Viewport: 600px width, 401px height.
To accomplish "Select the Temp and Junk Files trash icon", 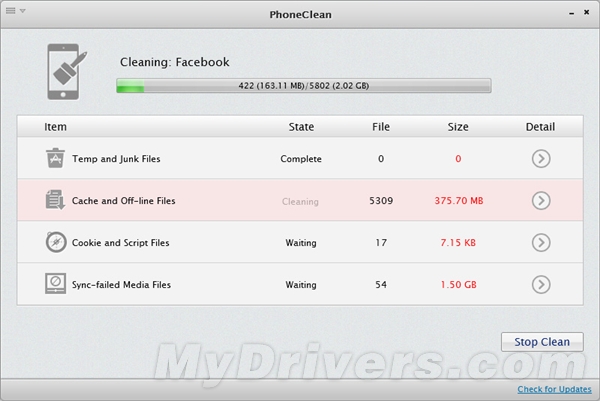I will click(x=55, y=158).
